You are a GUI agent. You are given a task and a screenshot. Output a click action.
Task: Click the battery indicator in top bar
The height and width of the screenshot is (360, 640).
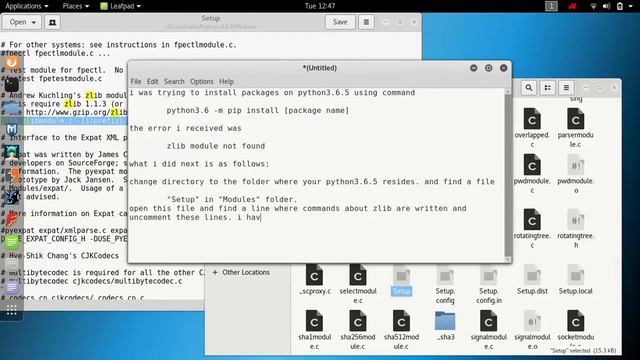point(620,6)
